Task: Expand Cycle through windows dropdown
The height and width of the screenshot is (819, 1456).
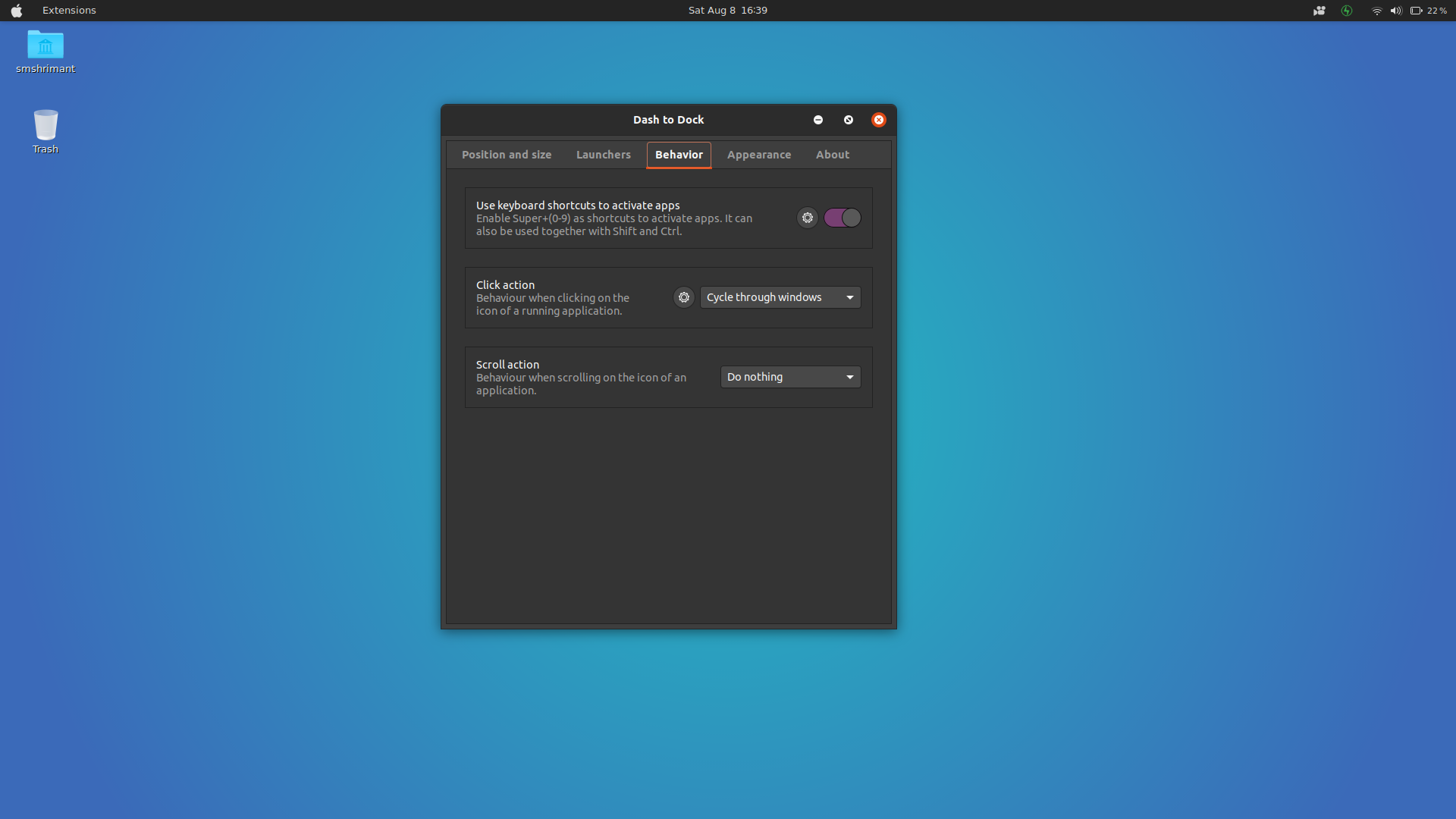Action: (780, 297)
